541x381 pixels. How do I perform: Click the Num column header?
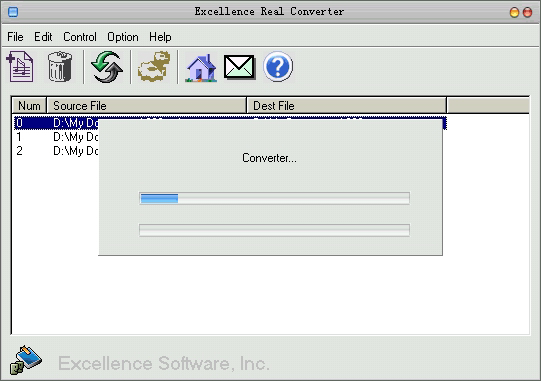[x=29, y=106]
